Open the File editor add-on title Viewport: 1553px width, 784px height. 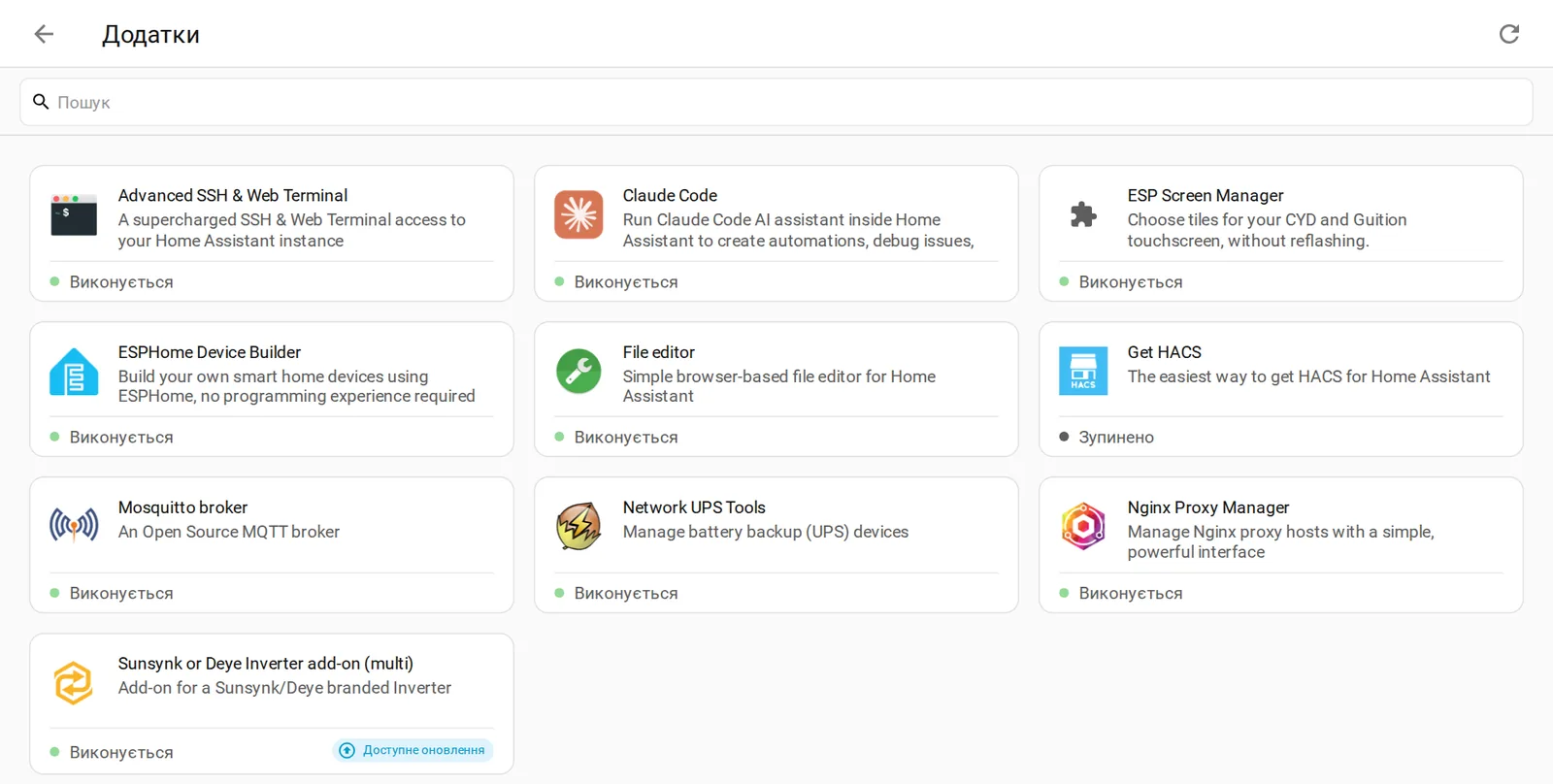tap(659, 352)
